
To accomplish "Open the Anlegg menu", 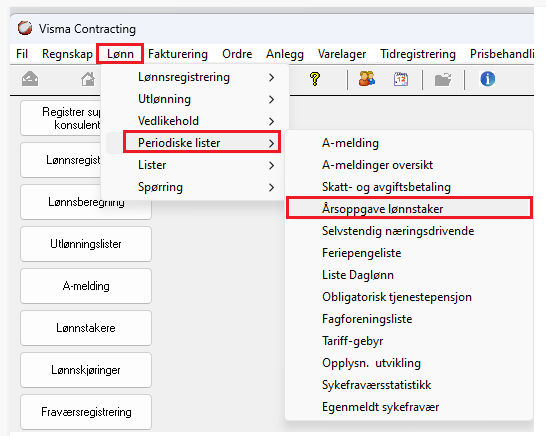I will pos(285,54).
